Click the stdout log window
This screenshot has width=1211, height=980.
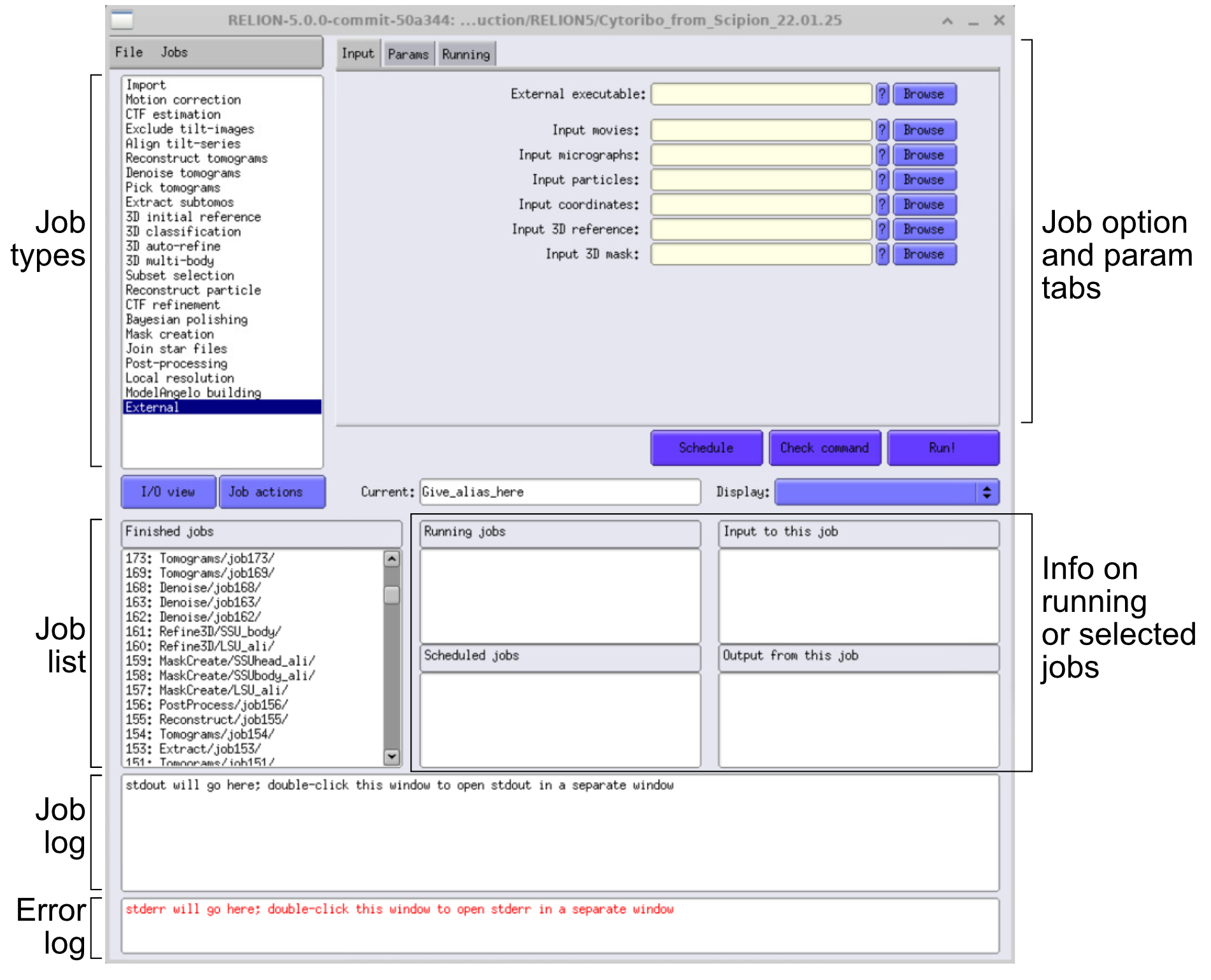(x=560, y=833)
